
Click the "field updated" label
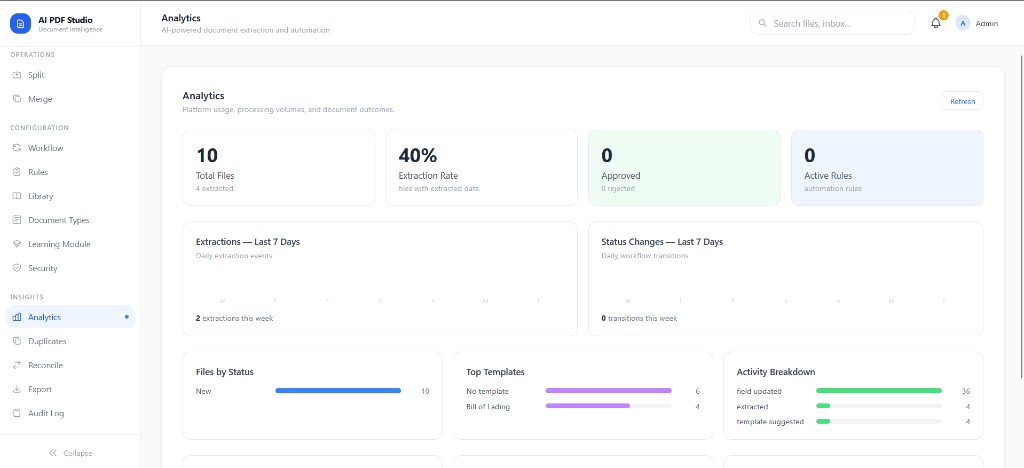pyautogui.click(x=759, y=392)
